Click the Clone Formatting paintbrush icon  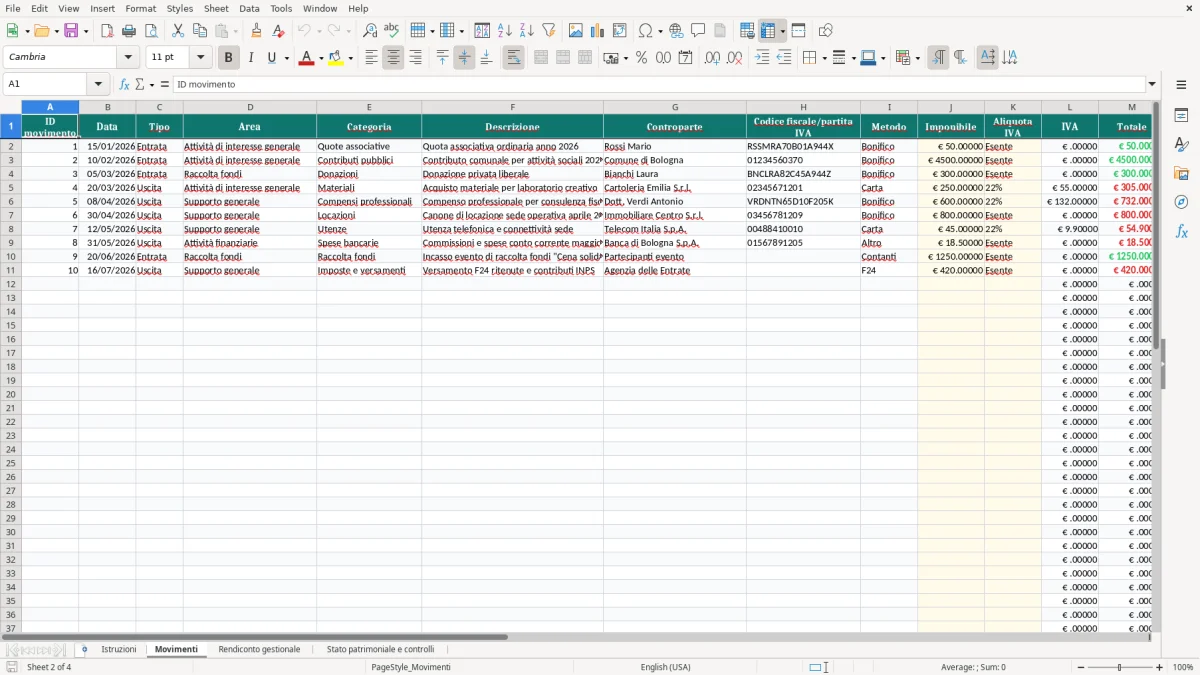click(256, 31)
